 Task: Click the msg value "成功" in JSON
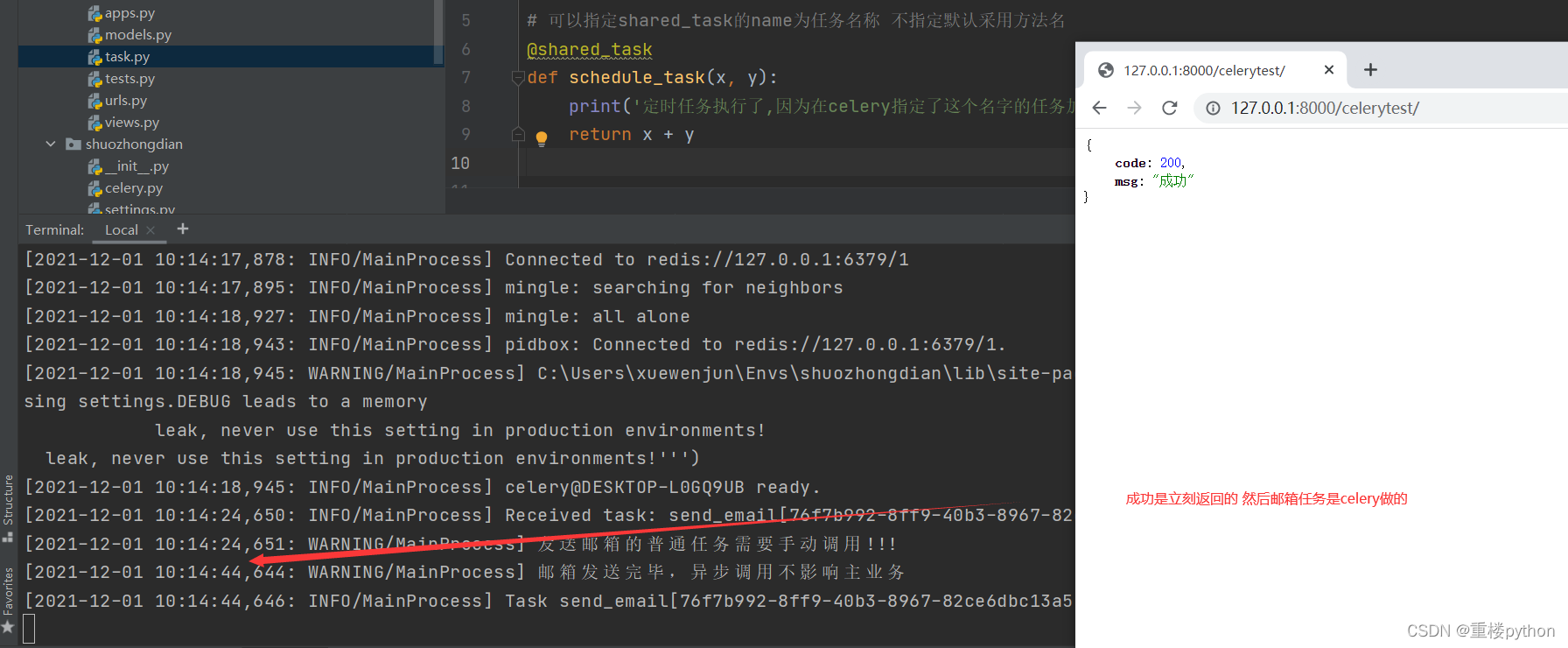click(x=1172, y=180)
